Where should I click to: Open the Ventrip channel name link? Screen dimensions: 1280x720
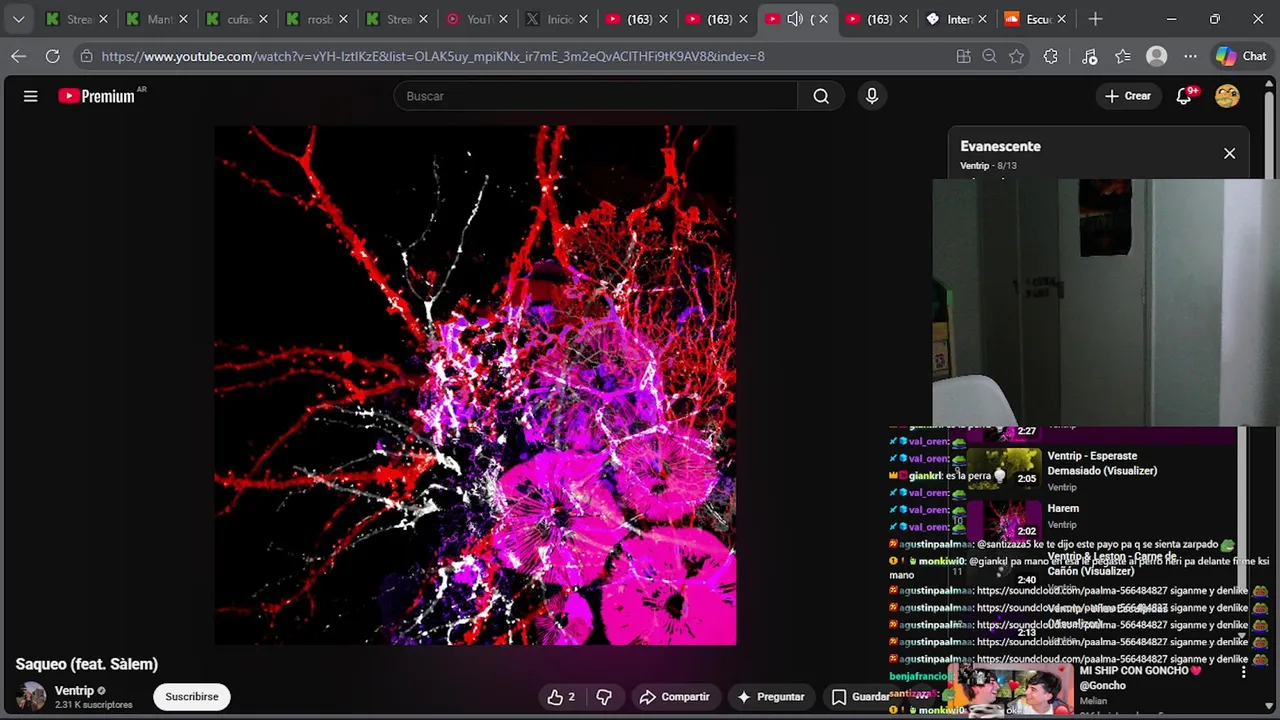click(x=74, y=690)
